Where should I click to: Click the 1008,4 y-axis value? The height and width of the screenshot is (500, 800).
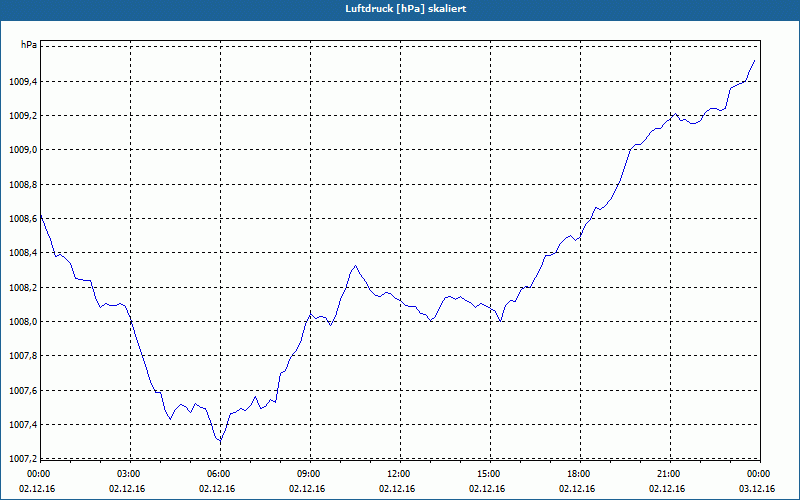pos(23,253)
